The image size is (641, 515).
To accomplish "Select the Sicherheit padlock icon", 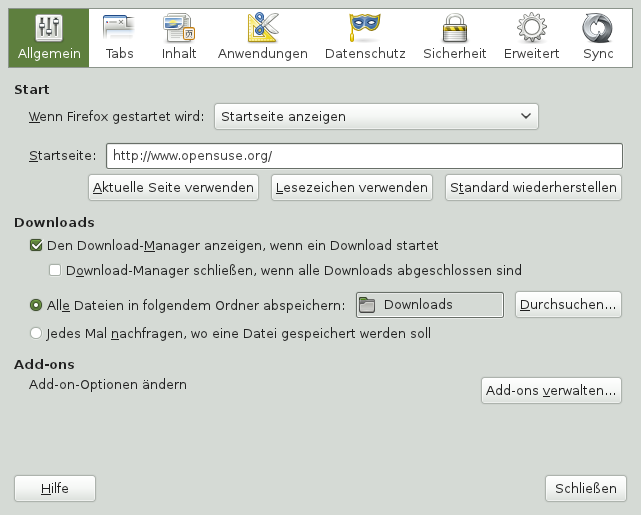I will tap(456, 27).
